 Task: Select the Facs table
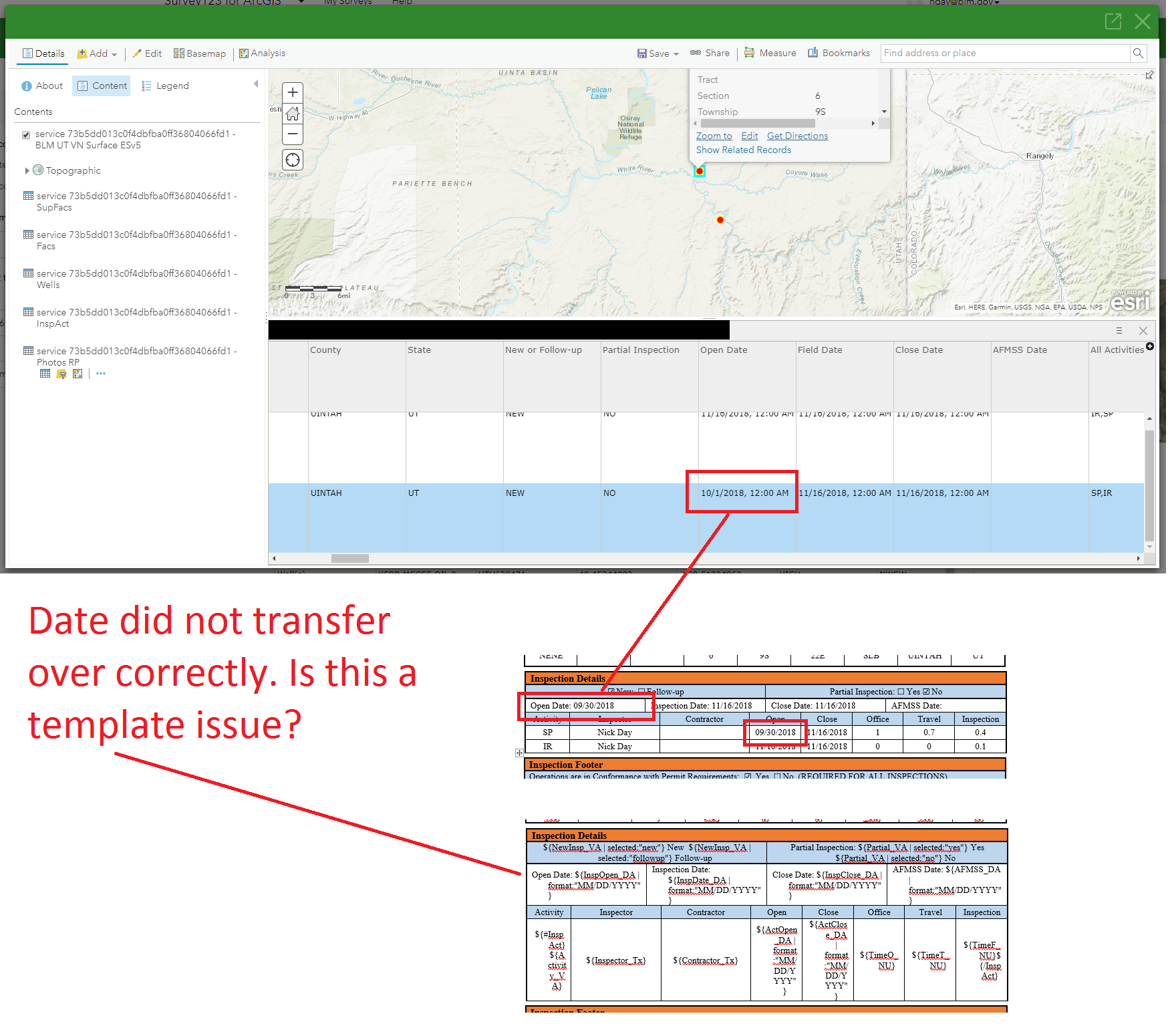136,240
